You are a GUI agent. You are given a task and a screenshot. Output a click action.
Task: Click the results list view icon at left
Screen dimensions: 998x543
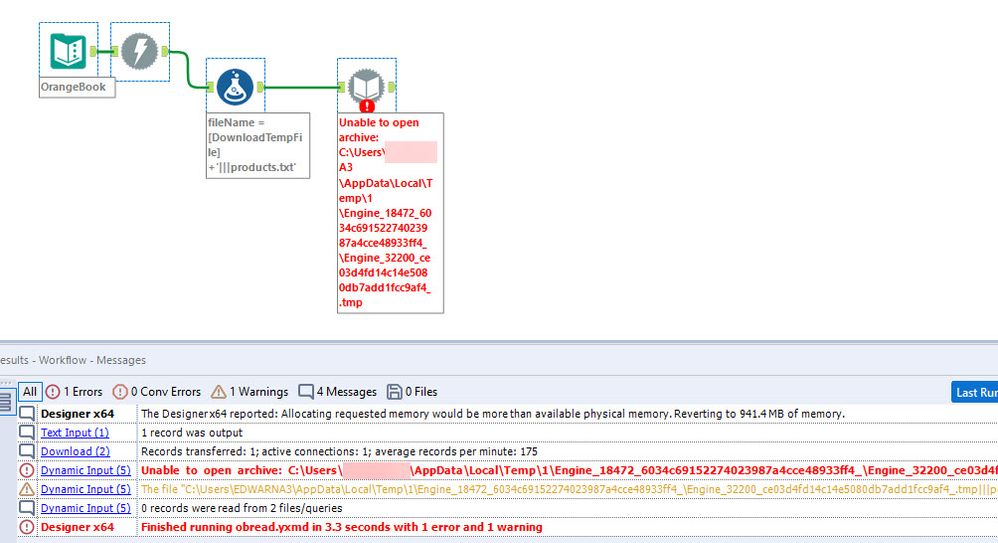(x=6, y=402)
